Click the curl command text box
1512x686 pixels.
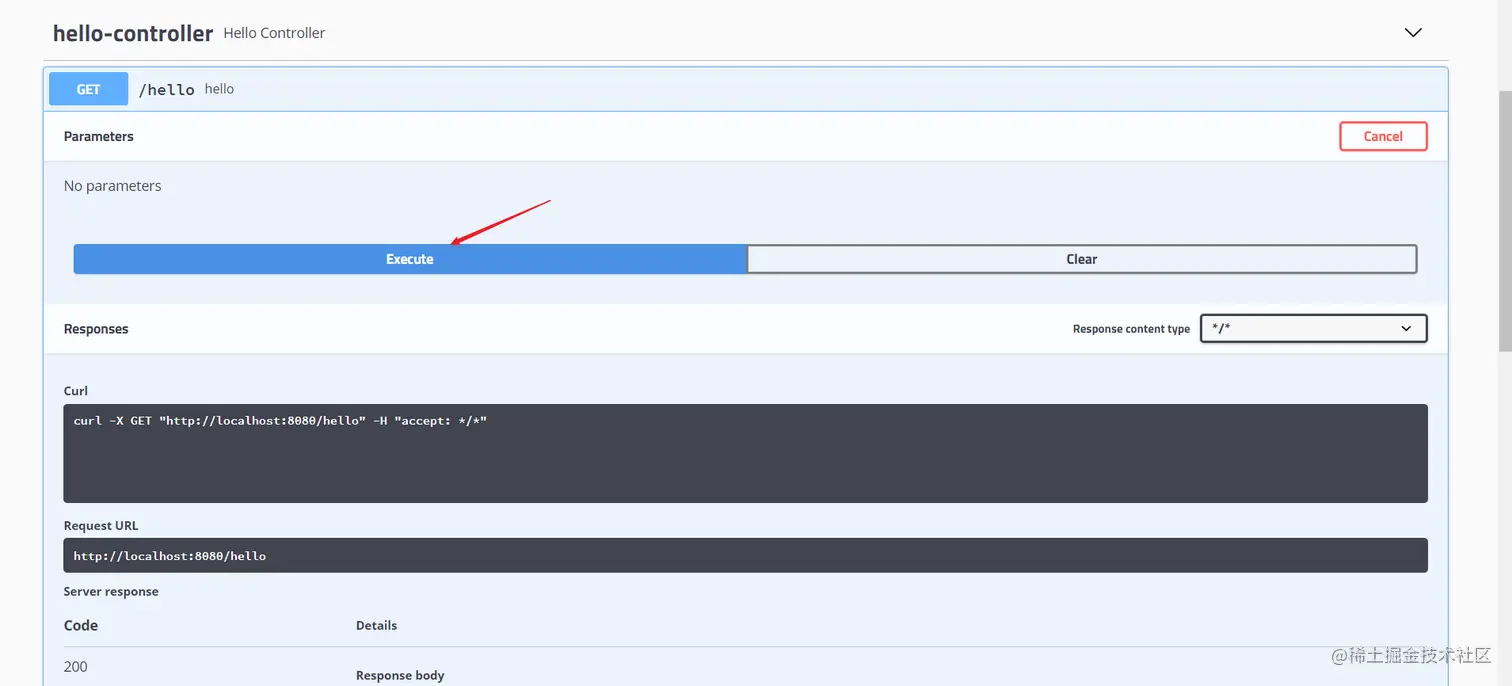(745, 453)
